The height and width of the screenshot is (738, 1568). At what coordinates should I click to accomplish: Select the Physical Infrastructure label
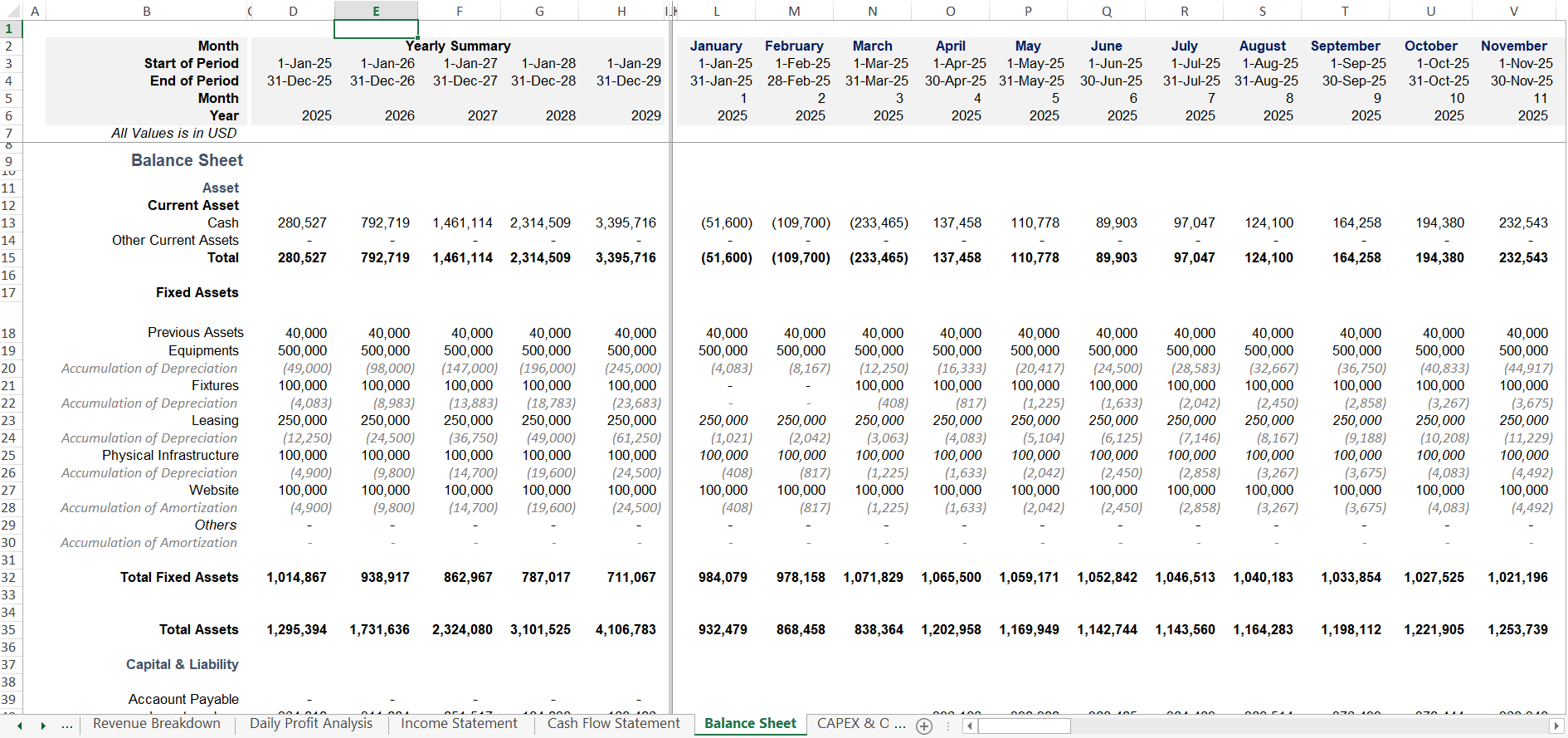tap(170, 455)
